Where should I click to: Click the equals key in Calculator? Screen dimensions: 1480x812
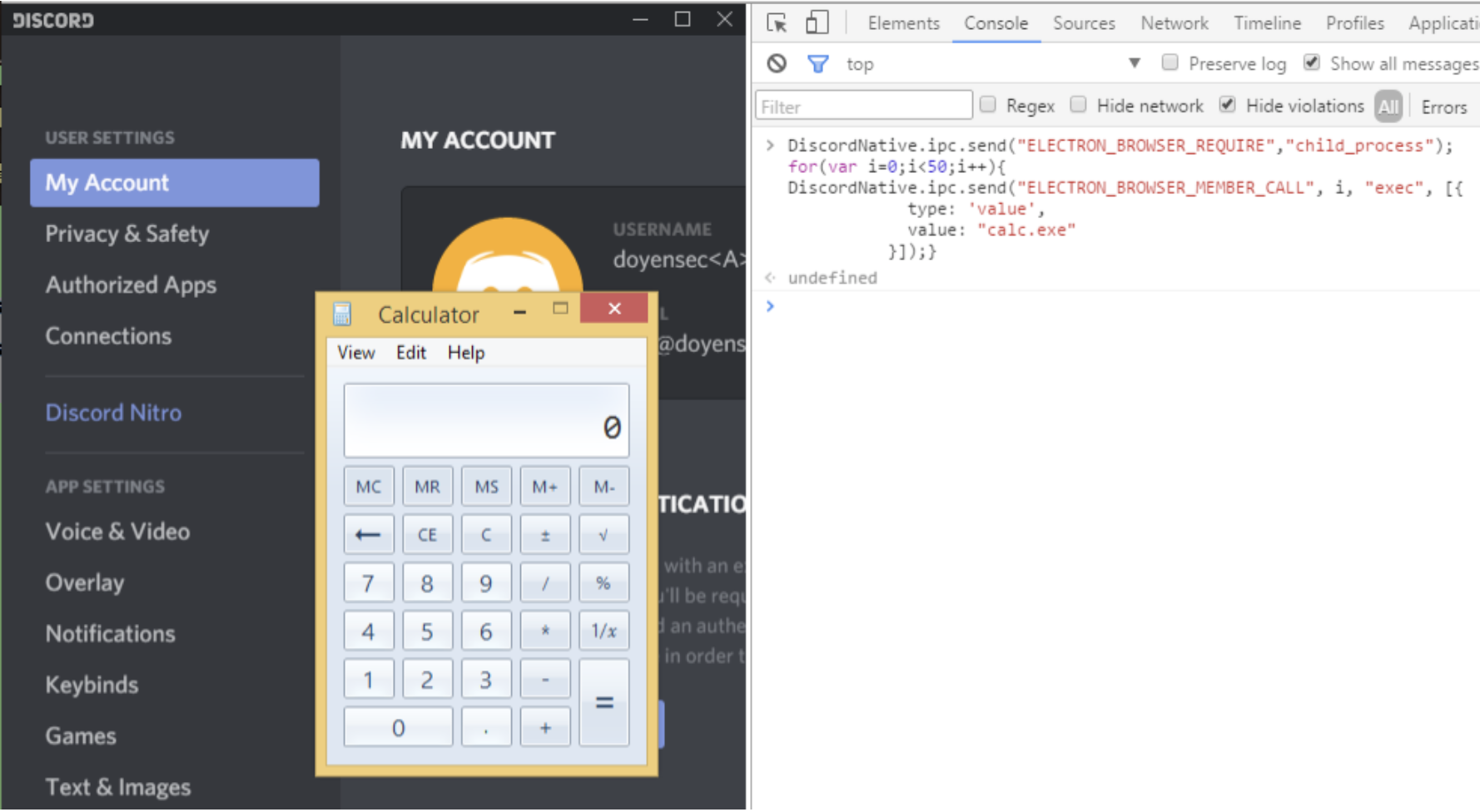(x=604, y=703)
